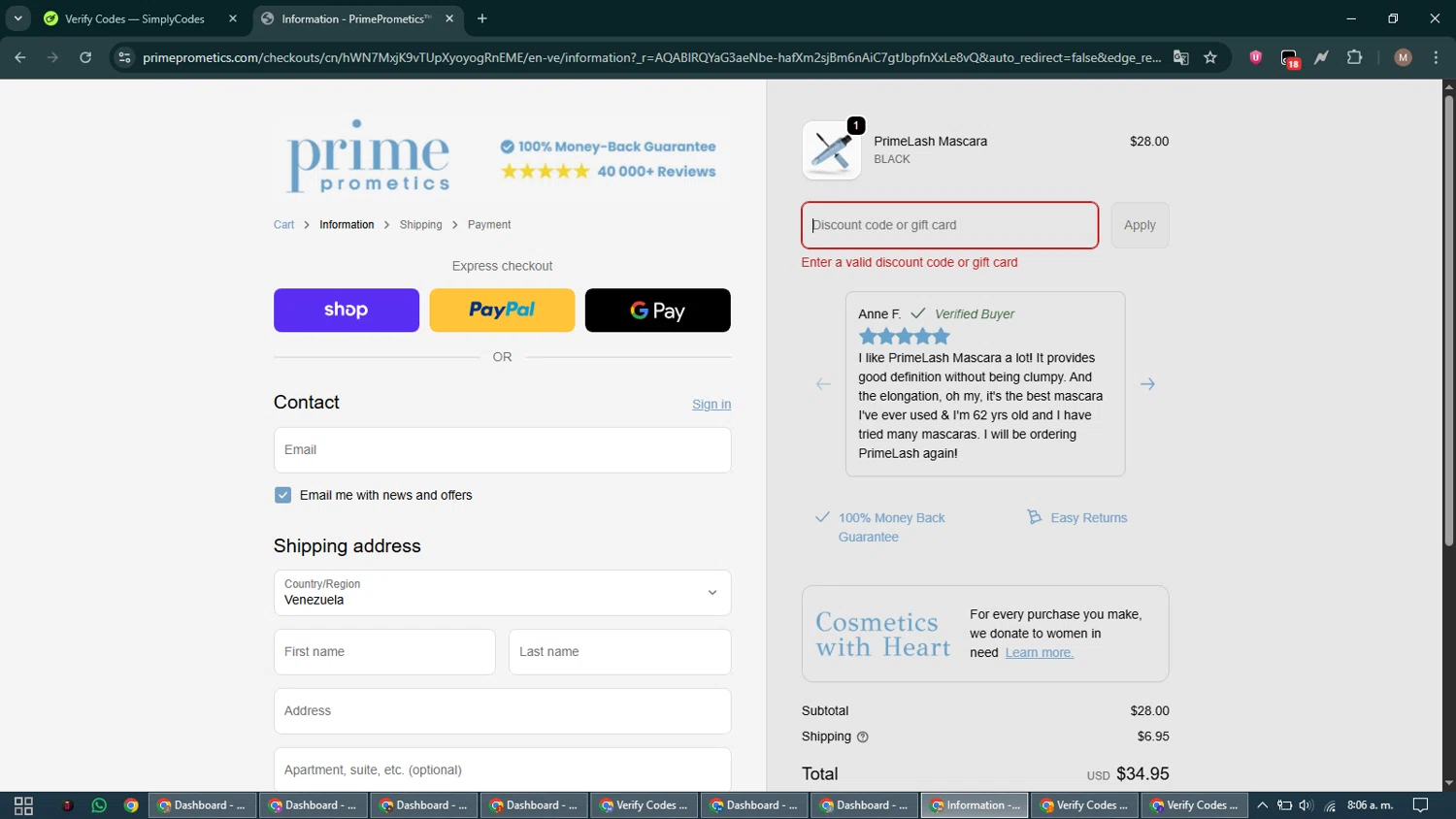Show next review with right arrow
The height and width of the screenshot is (819, 1456).
[1147, 384]
